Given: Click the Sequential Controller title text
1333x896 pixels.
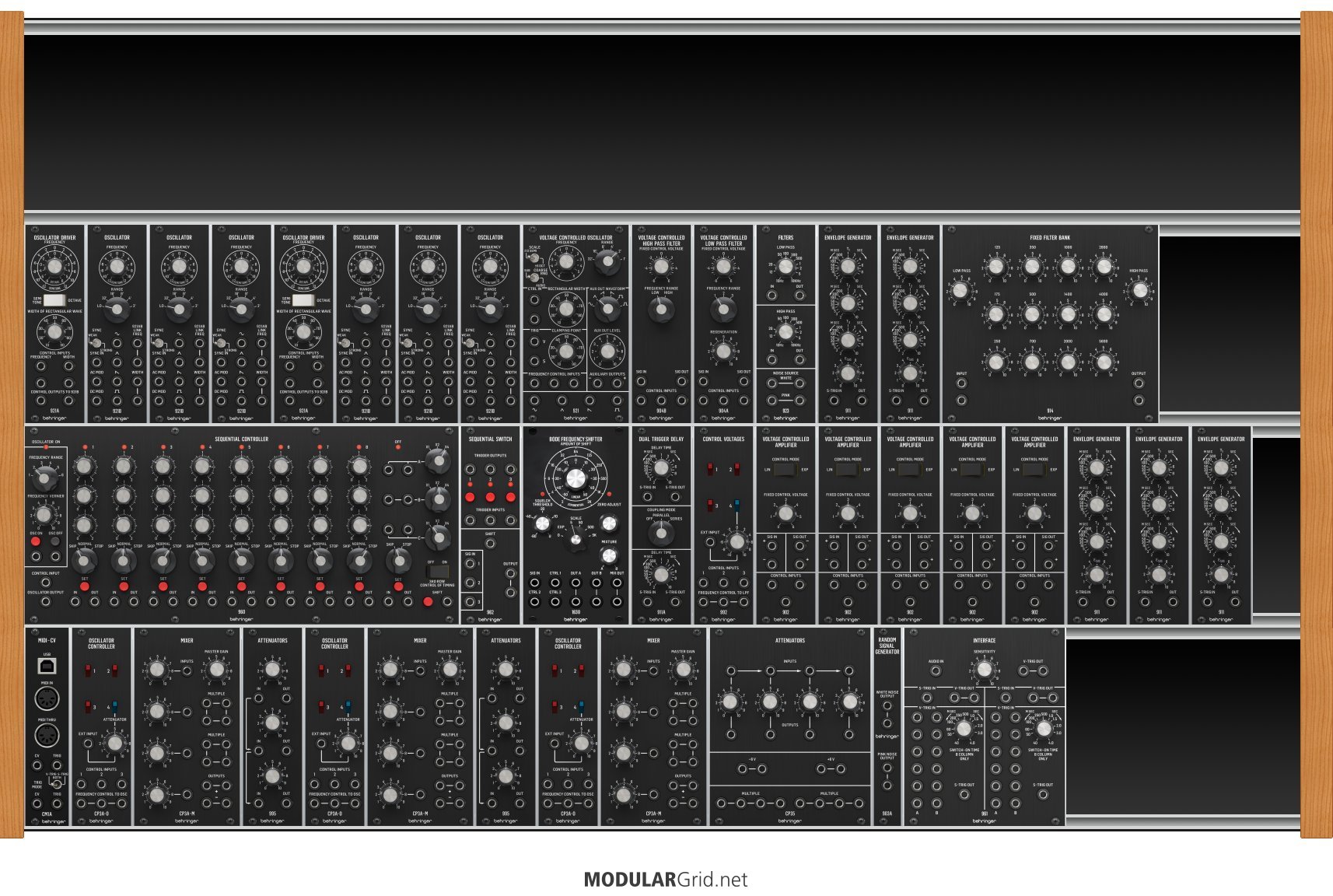Looking at the screenshot, I should click(x=241, y=439).
